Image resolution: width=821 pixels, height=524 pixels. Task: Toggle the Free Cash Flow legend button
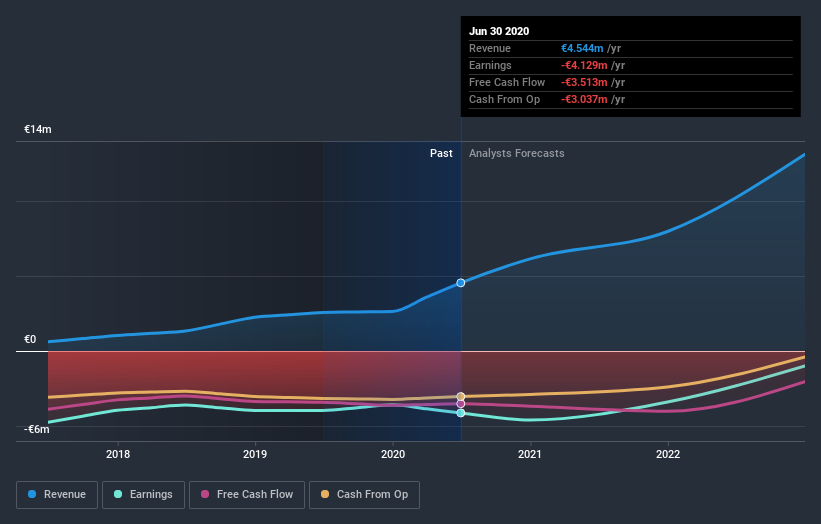tap(247, 495)
